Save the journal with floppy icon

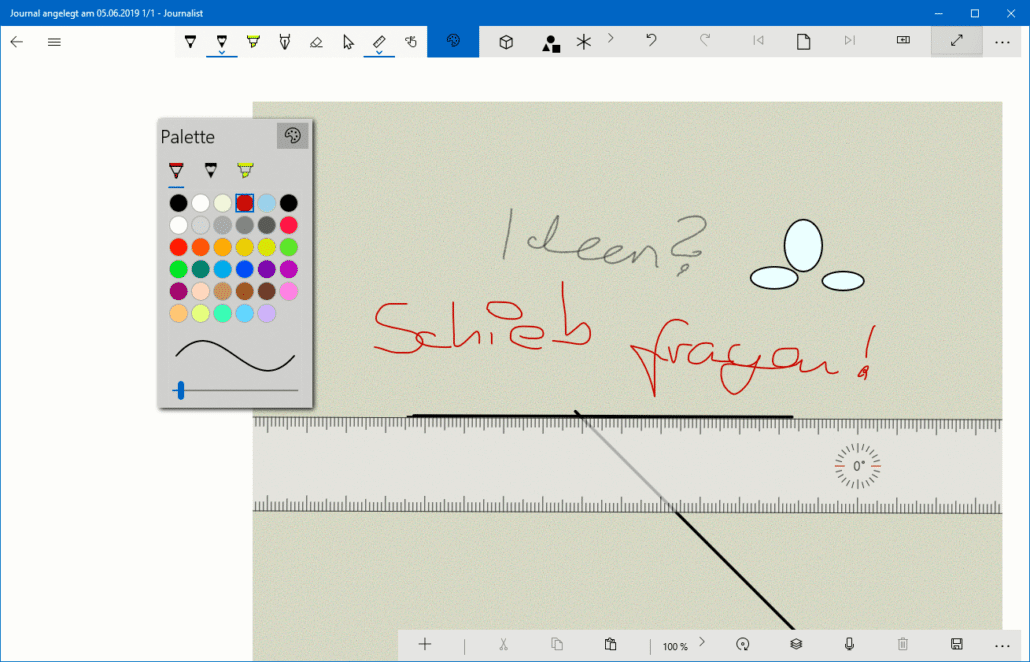(x=956, y=644)
